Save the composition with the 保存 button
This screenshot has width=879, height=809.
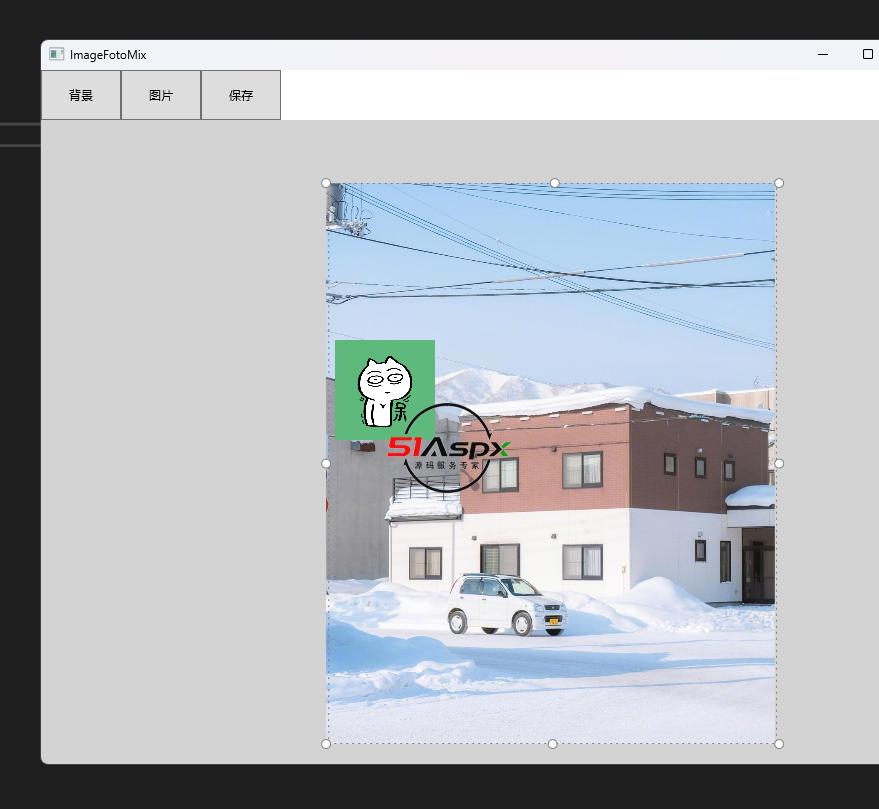point(241,95)
